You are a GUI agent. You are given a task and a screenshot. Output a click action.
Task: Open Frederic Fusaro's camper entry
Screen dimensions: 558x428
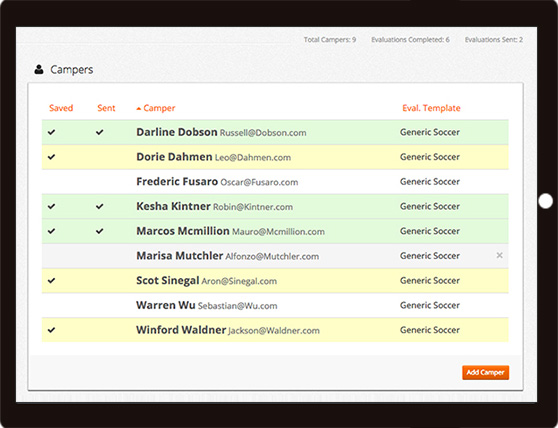177,181
